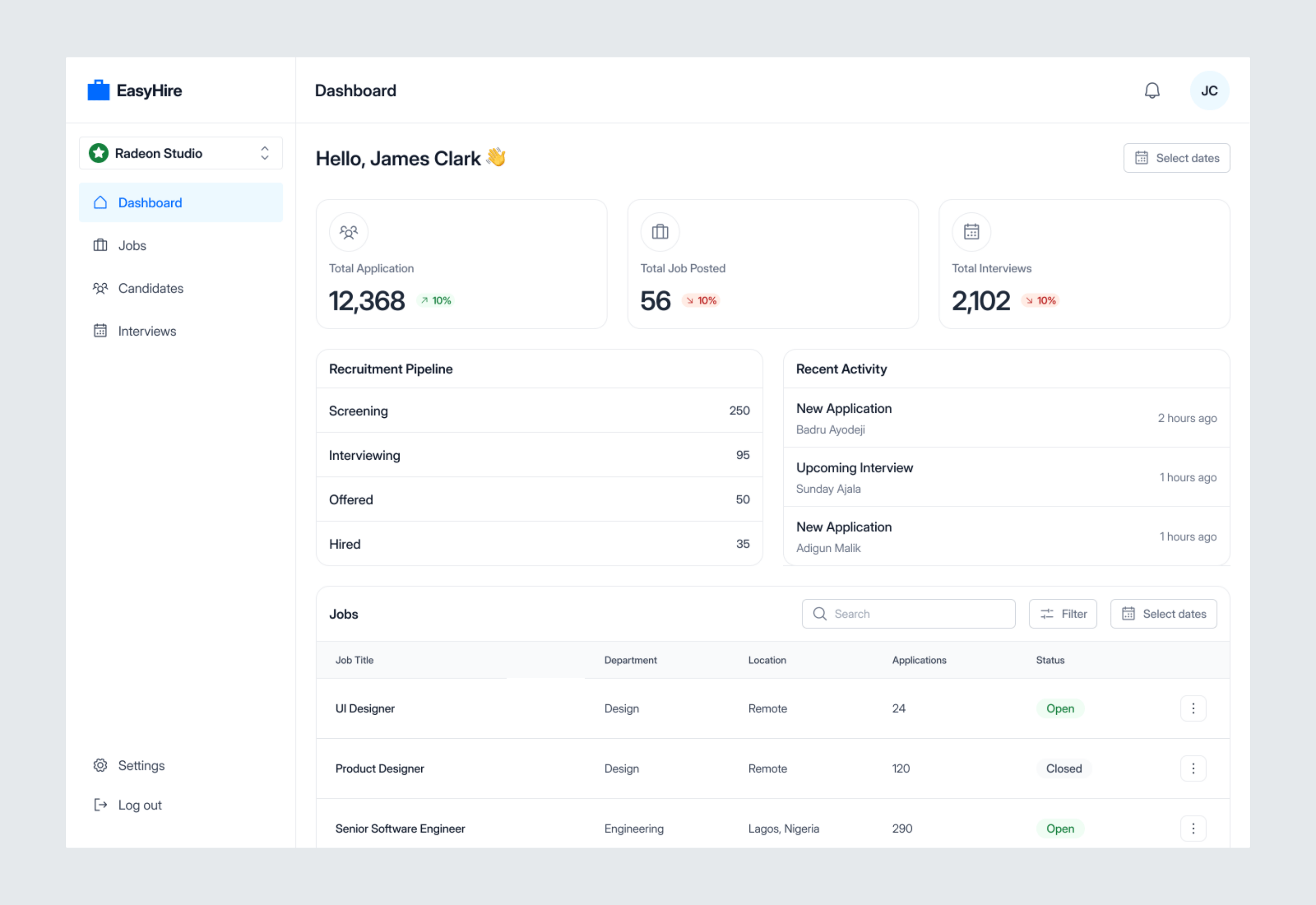
Task: Click the sliders icon on Filter
Action: click(1047, 614)
